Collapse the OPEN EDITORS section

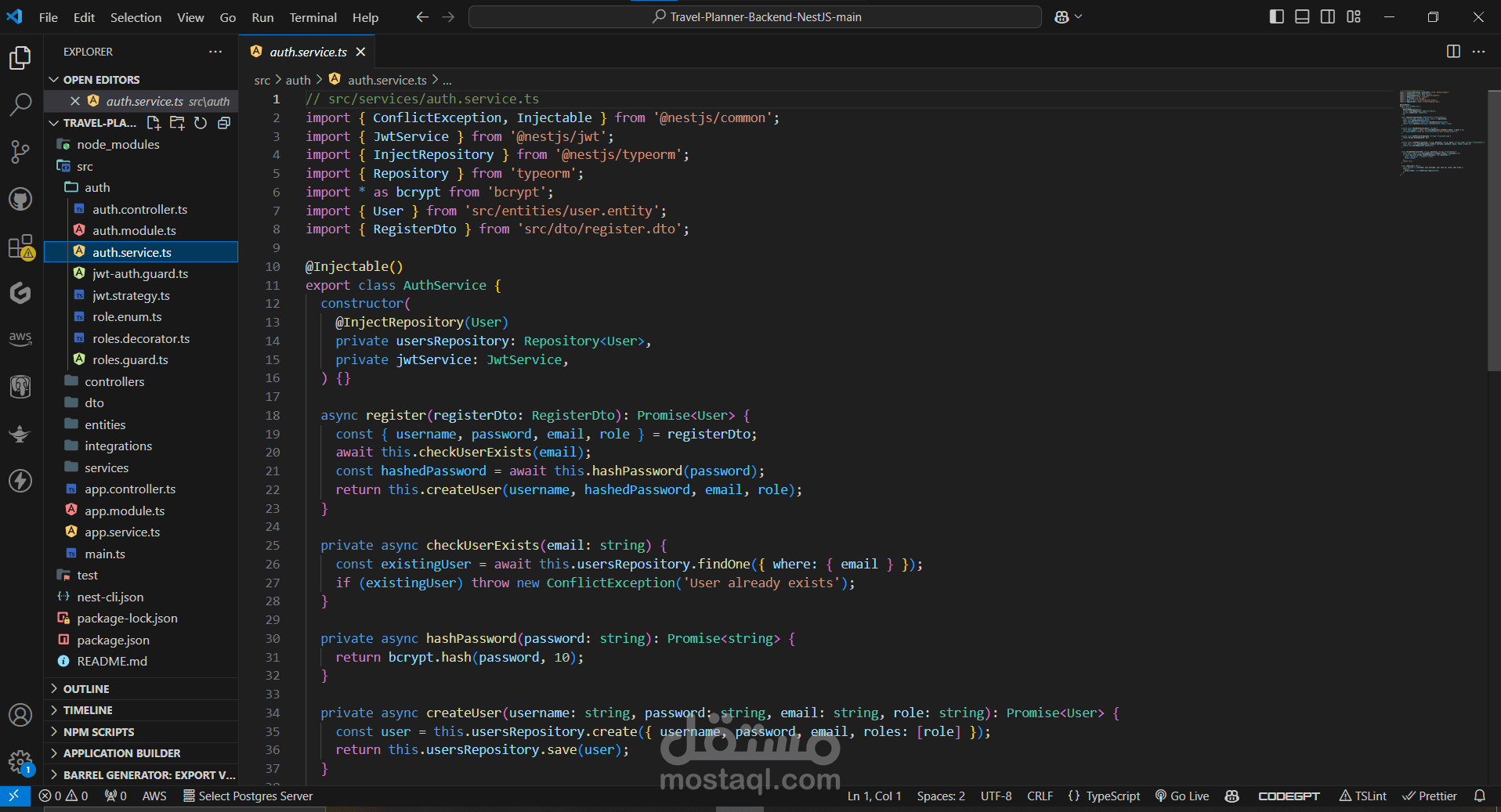click(101, 80)
